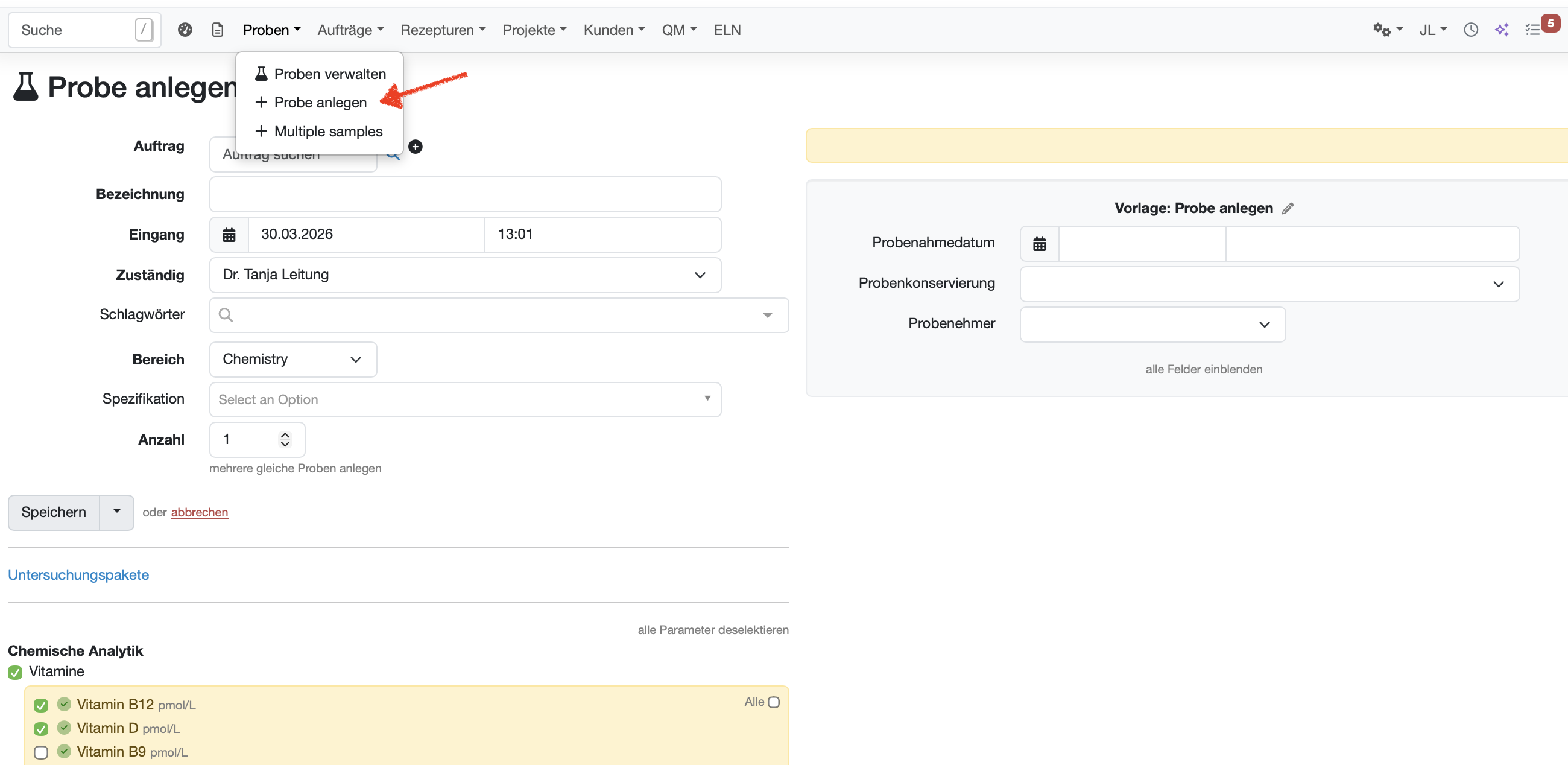Screen dimensions: 1568x765
Task: Open the history clock icon
Action: (x=1471, y=30)
